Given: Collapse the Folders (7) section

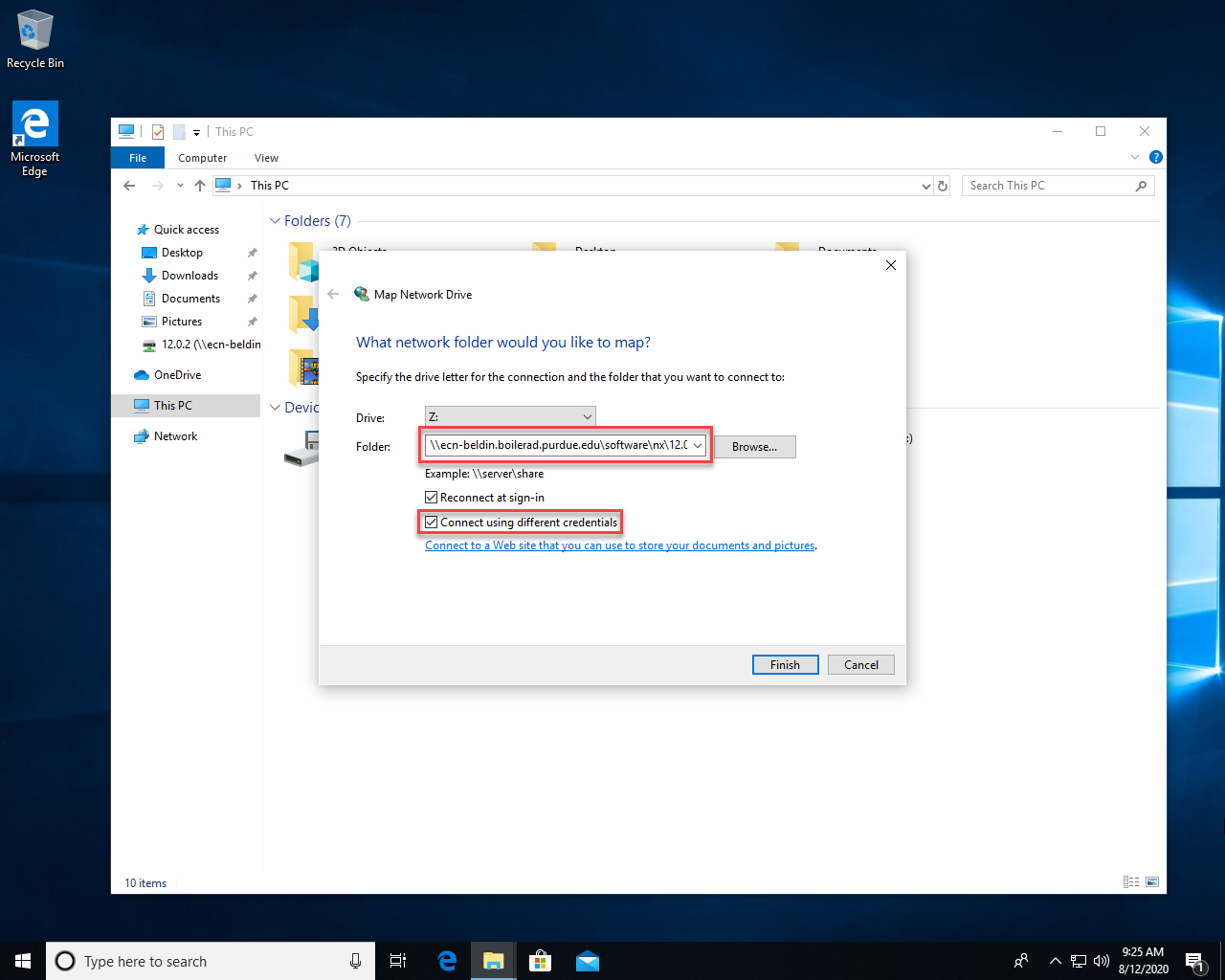Looking at the screenshot, I should click(276, 221).
